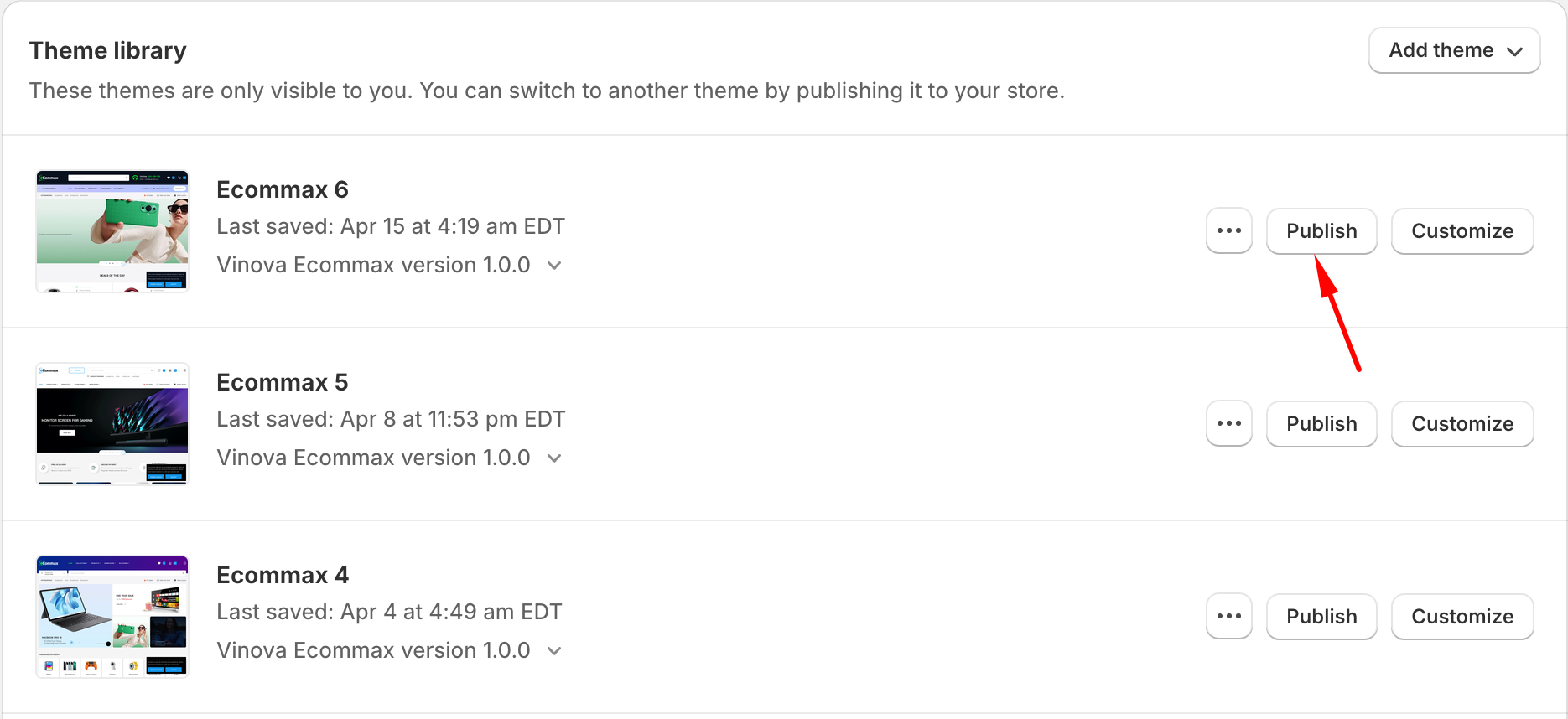Click the Theme library heading
This screenshot has width=1568, height=719.
click(x=108, y=51)
